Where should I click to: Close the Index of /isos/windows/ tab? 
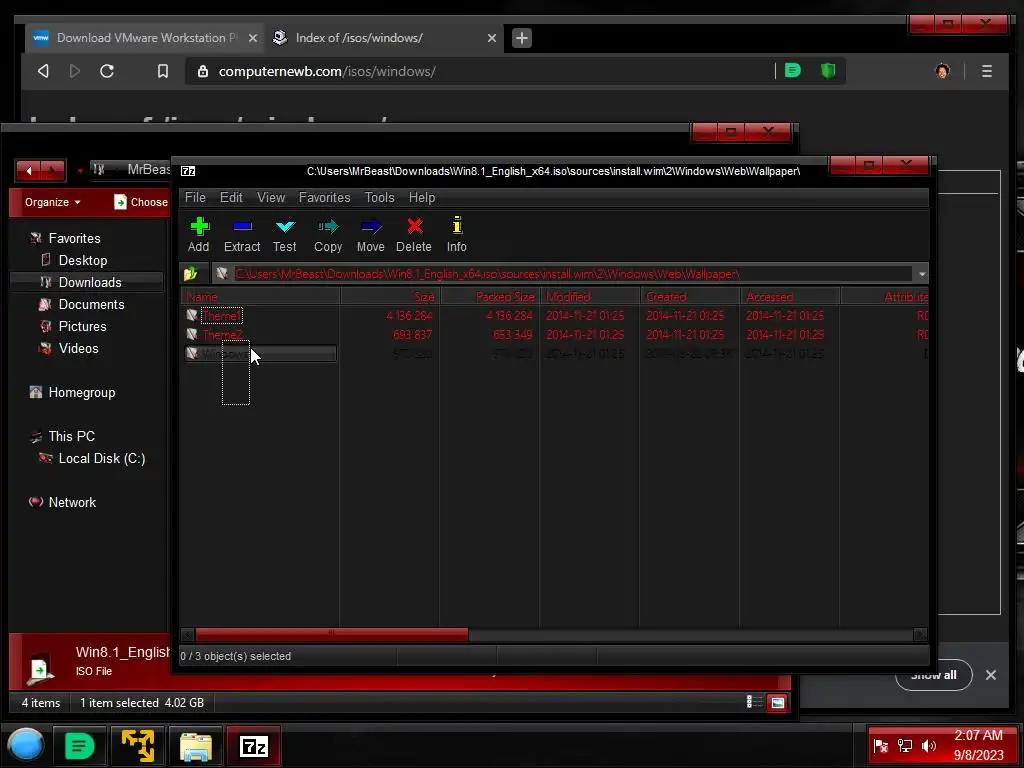[492, 38]
